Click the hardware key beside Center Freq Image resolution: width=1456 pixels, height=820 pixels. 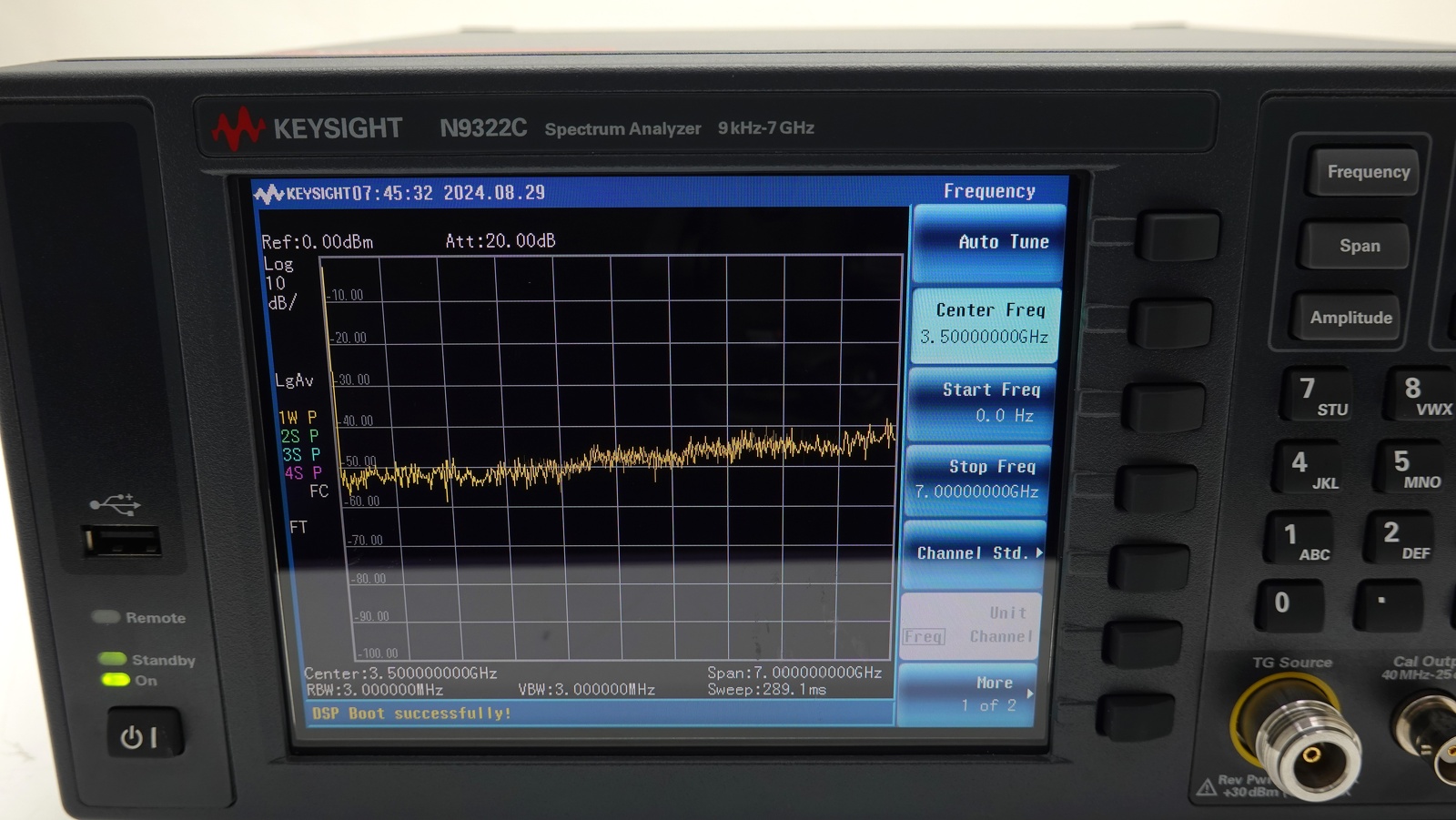(1169, 323)
